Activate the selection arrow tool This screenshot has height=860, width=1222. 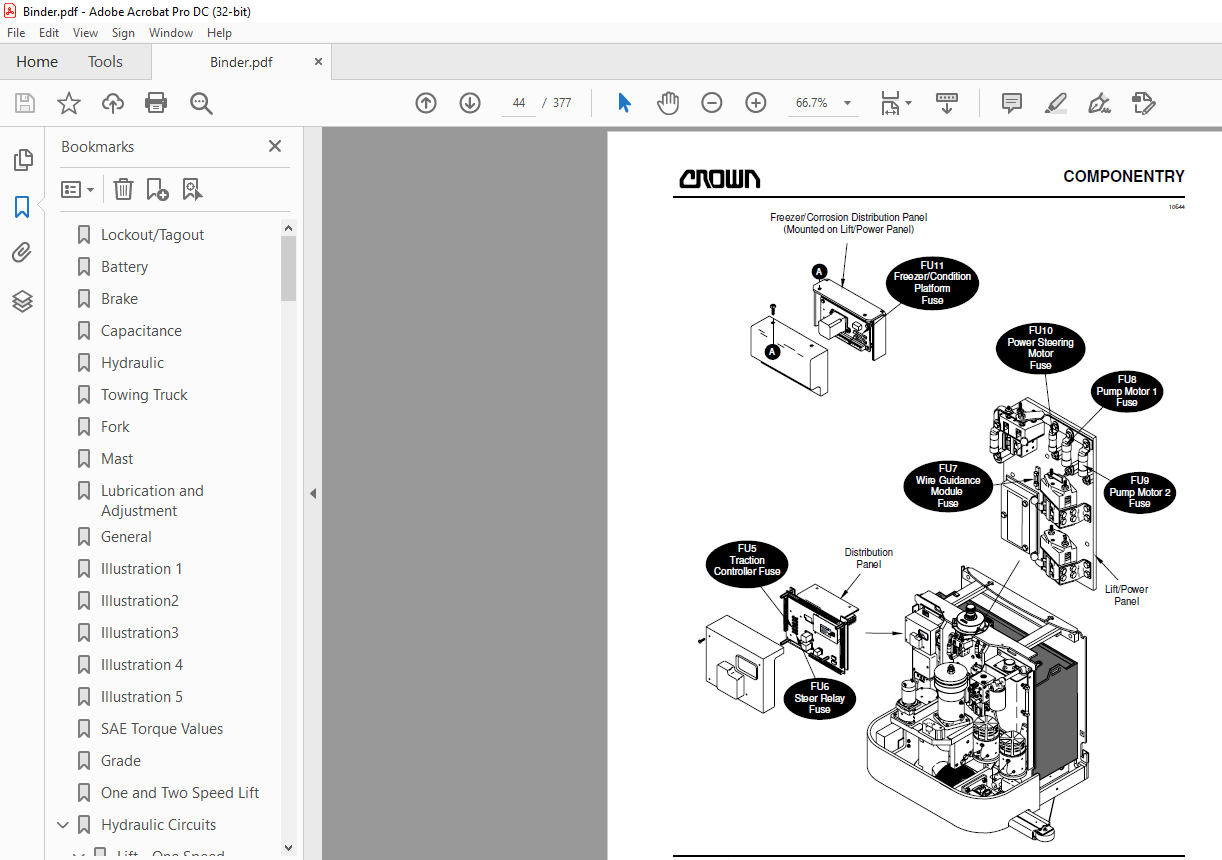click(623, 102)
